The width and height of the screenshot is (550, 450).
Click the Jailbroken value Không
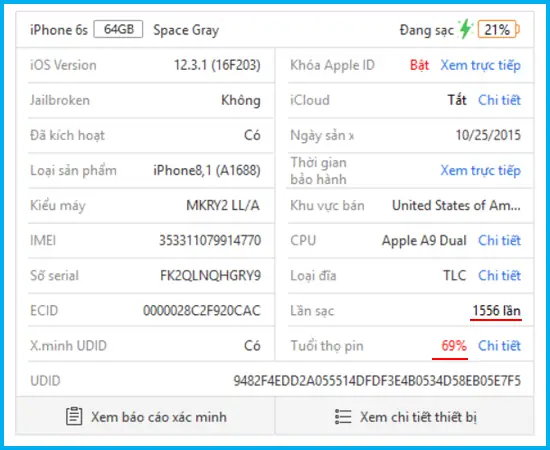(241, 100)
